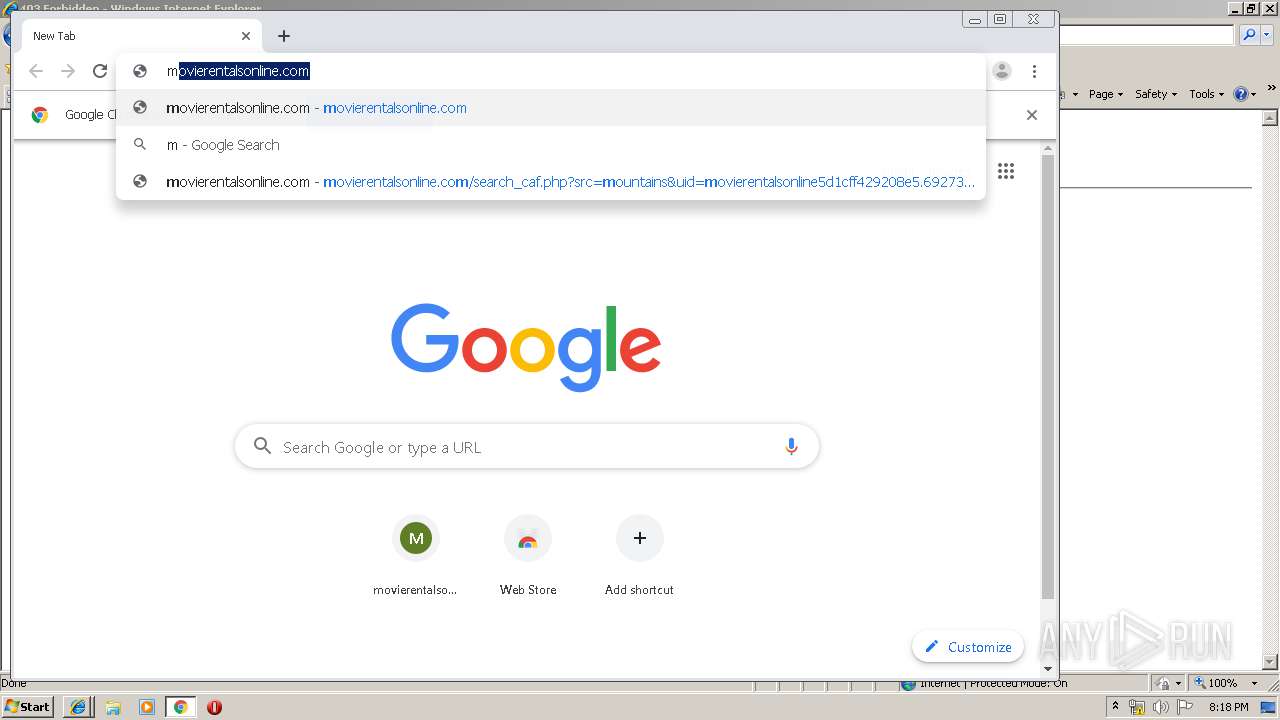Open the Customize button
The width and height of the screenshot is (1280, 720).
968,647
